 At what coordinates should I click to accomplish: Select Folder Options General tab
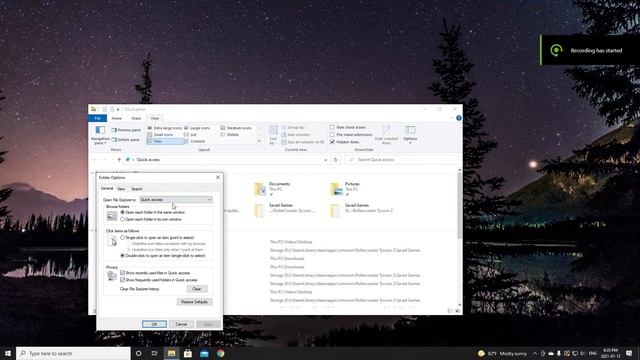tap(107, 189)
